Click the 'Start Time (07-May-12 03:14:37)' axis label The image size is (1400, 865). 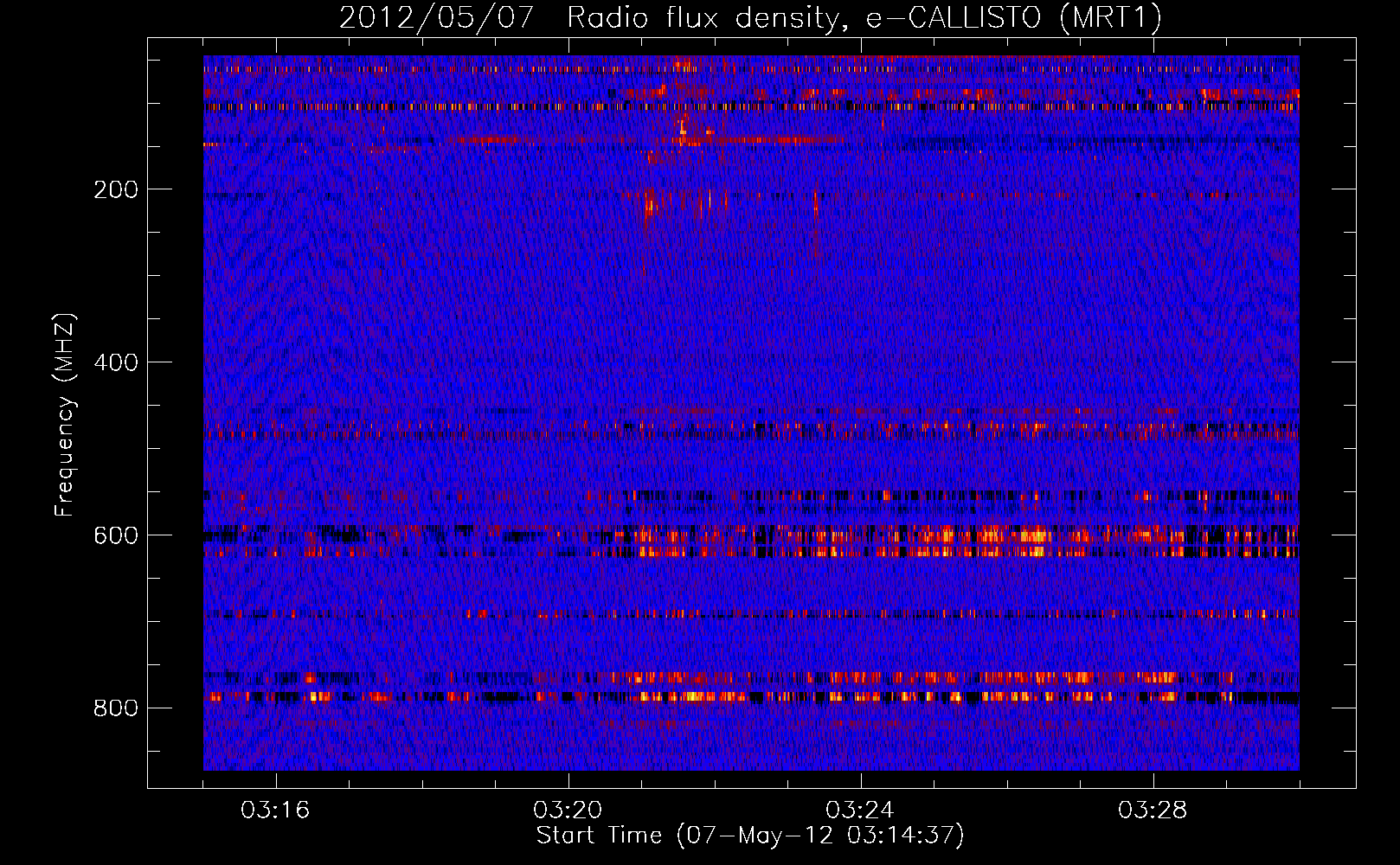tap(750, 836)
